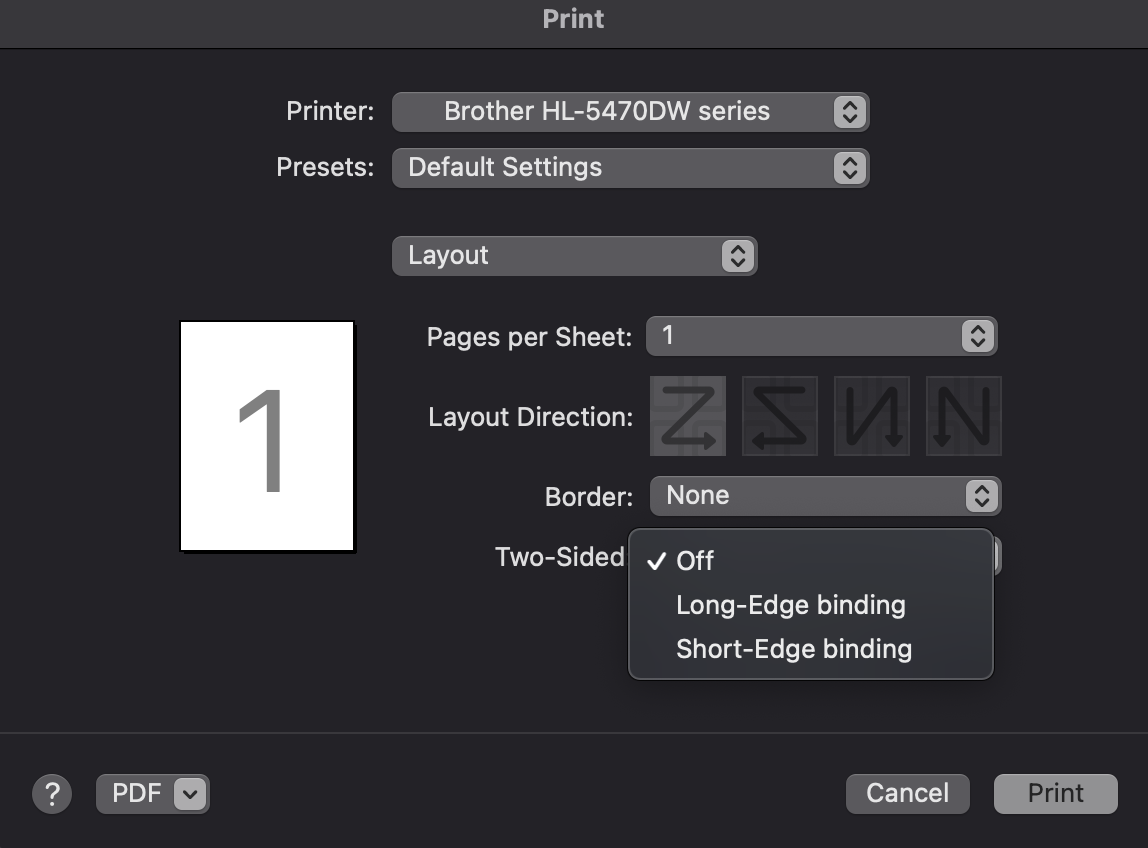The height and width of the screenshot is (848, 1148).
Task: Click the Cancel button
Action: click(907, 794)
